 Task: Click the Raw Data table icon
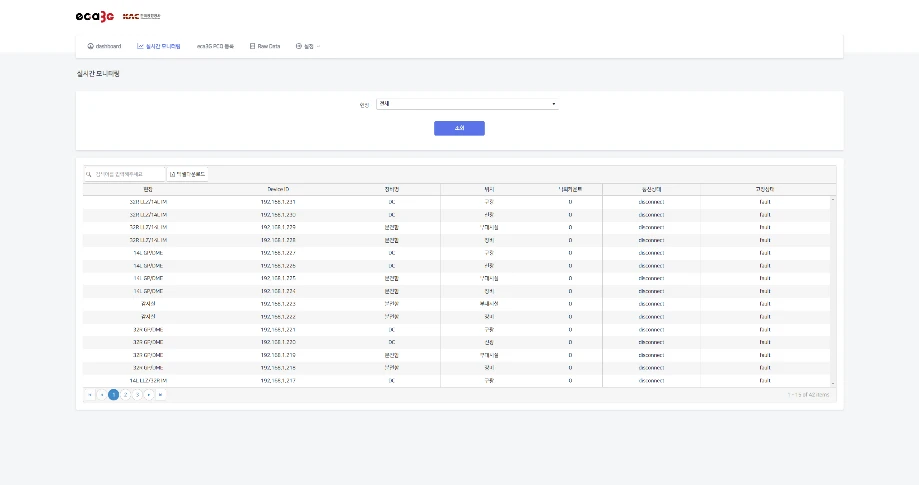click(253, 46)
